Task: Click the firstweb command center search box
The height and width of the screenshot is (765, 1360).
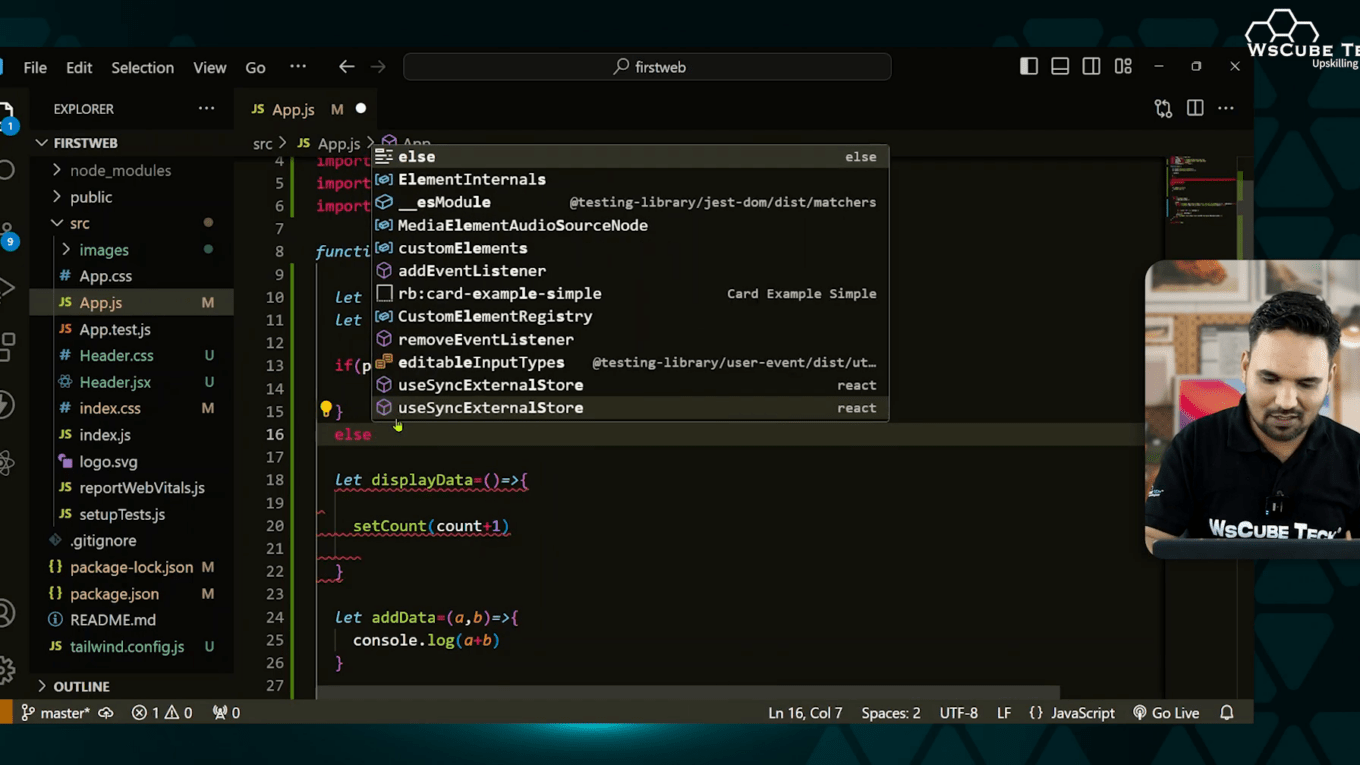Action: 647,67
